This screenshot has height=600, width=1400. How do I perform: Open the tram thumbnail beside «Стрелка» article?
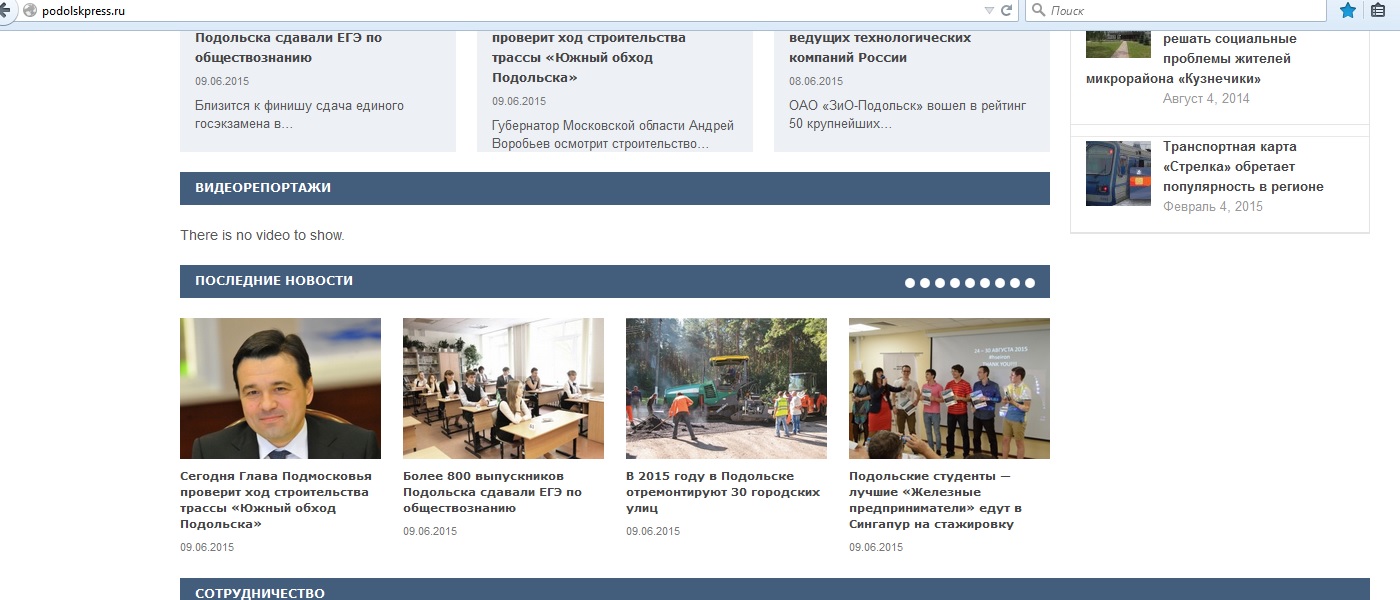click(1118, 173)
